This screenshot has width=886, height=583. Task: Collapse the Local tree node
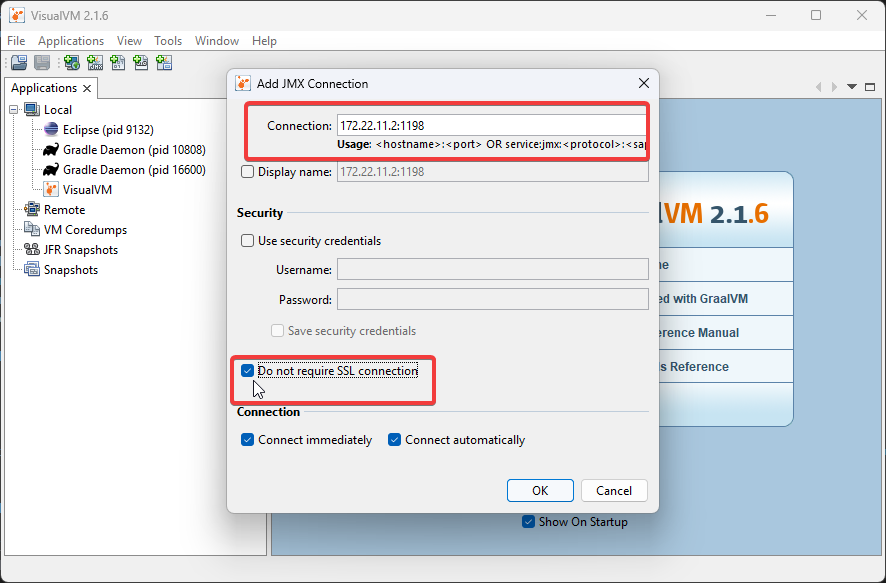pyautogui.click(x=15, y=110)
